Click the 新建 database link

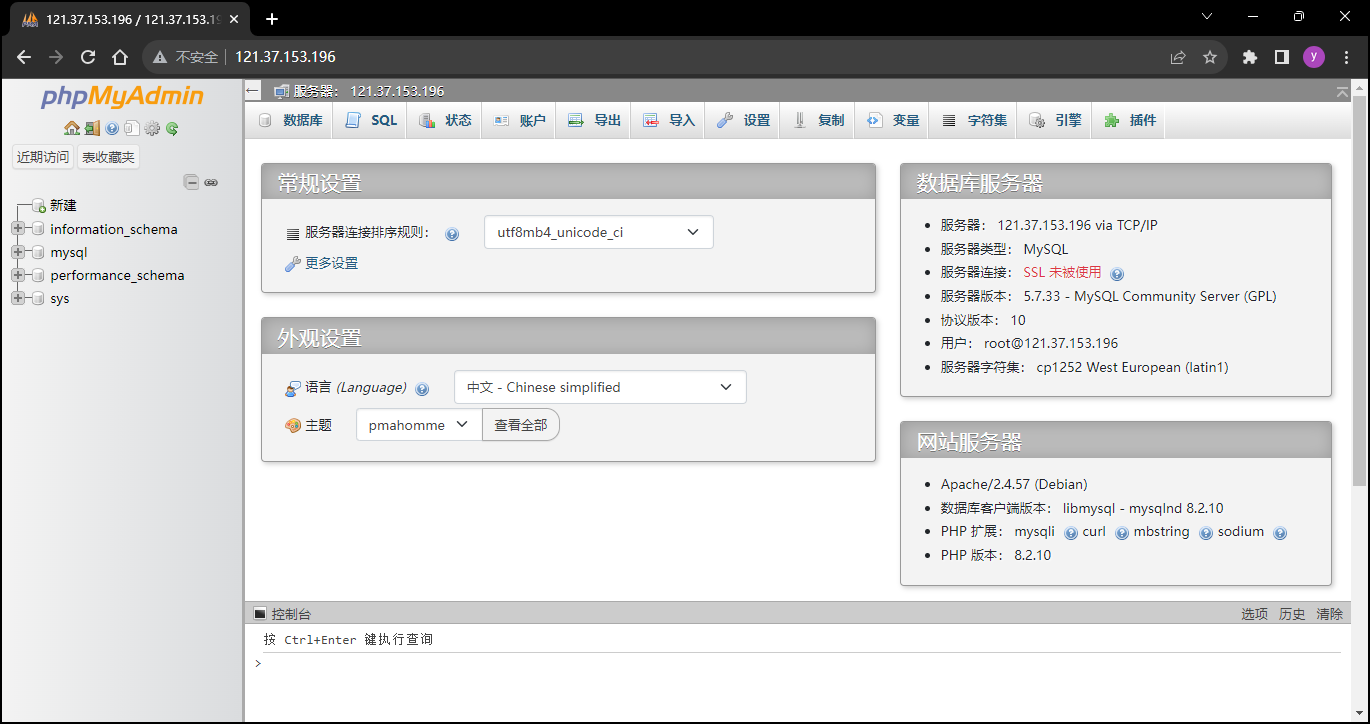(x=64, y=205)
